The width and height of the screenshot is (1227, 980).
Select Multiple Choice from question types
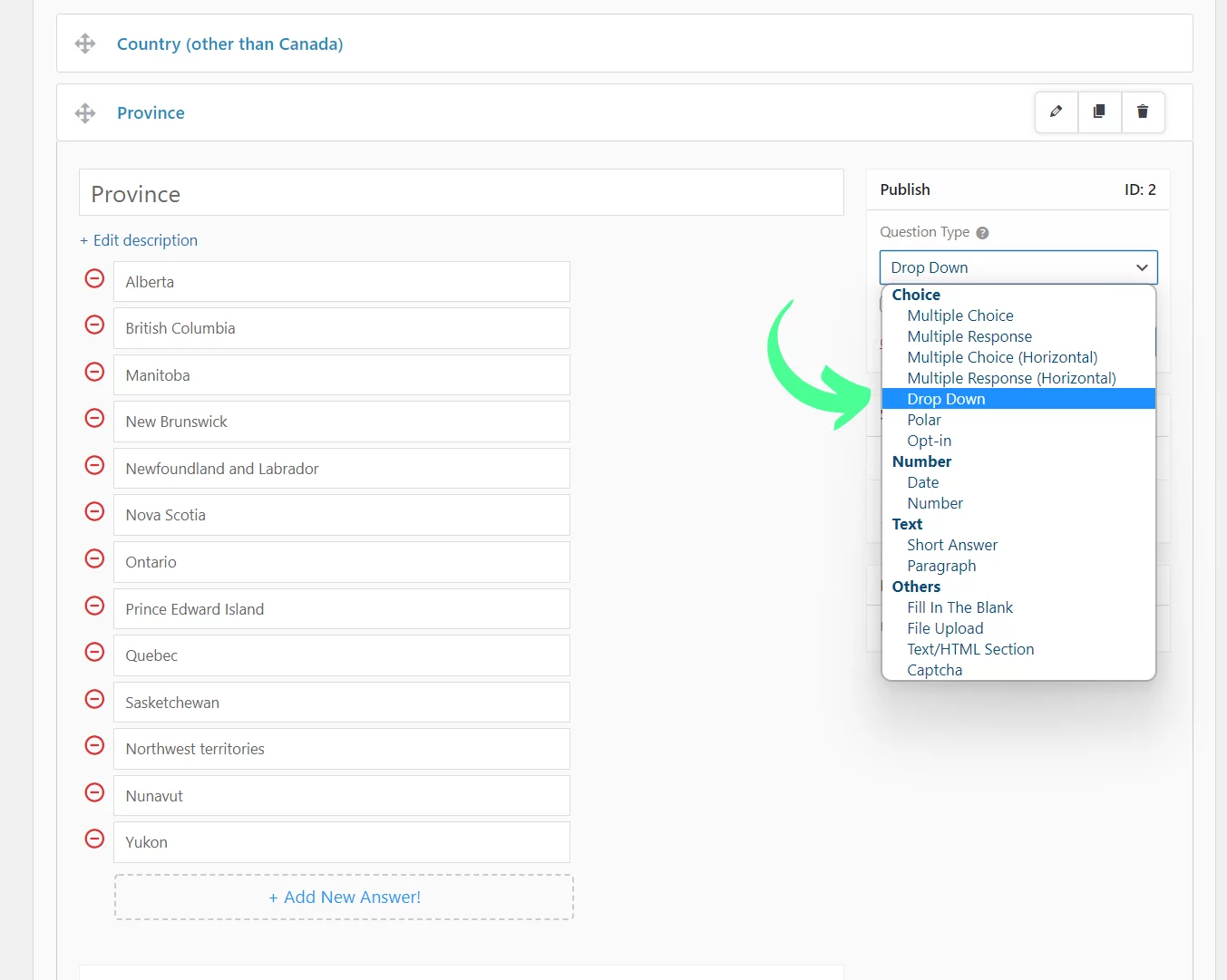click(960, 315)
